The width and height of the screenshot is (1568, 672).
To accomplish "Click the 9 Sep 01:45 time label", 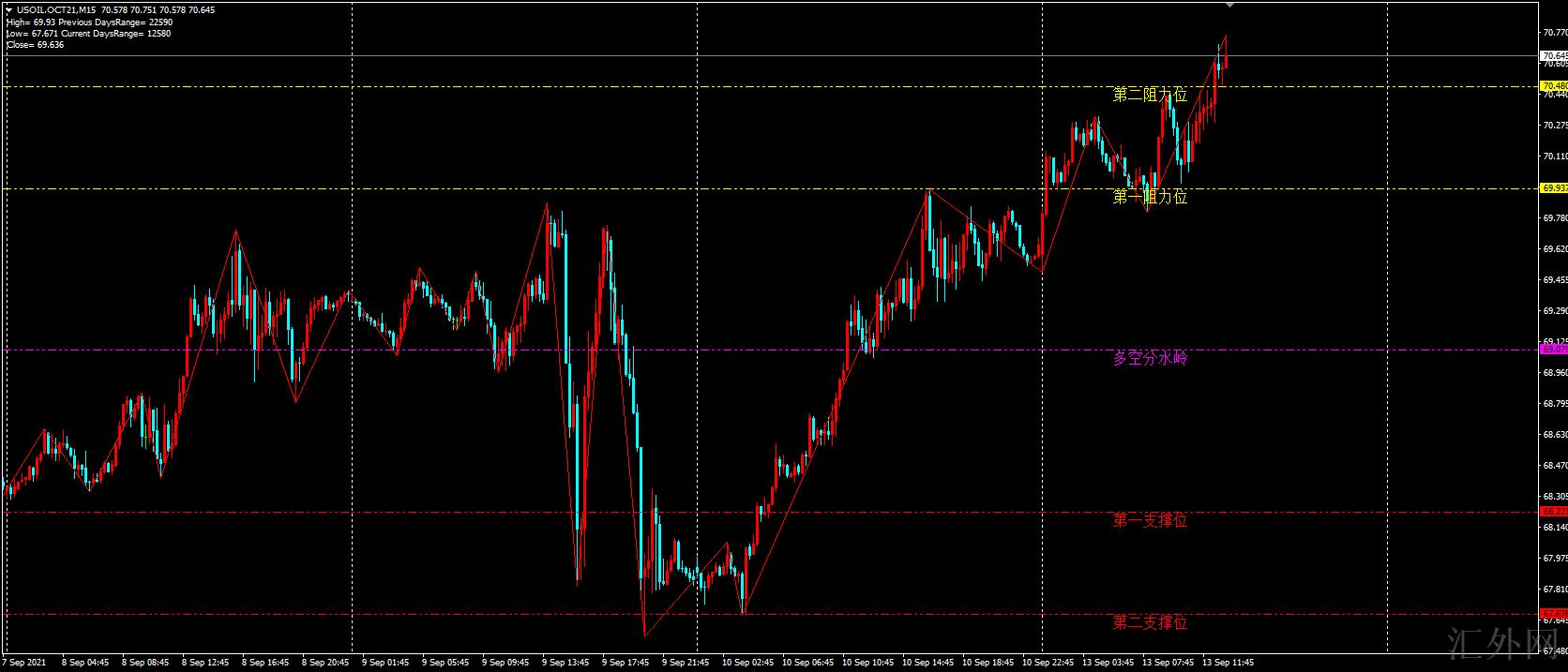I will [384, 663].
